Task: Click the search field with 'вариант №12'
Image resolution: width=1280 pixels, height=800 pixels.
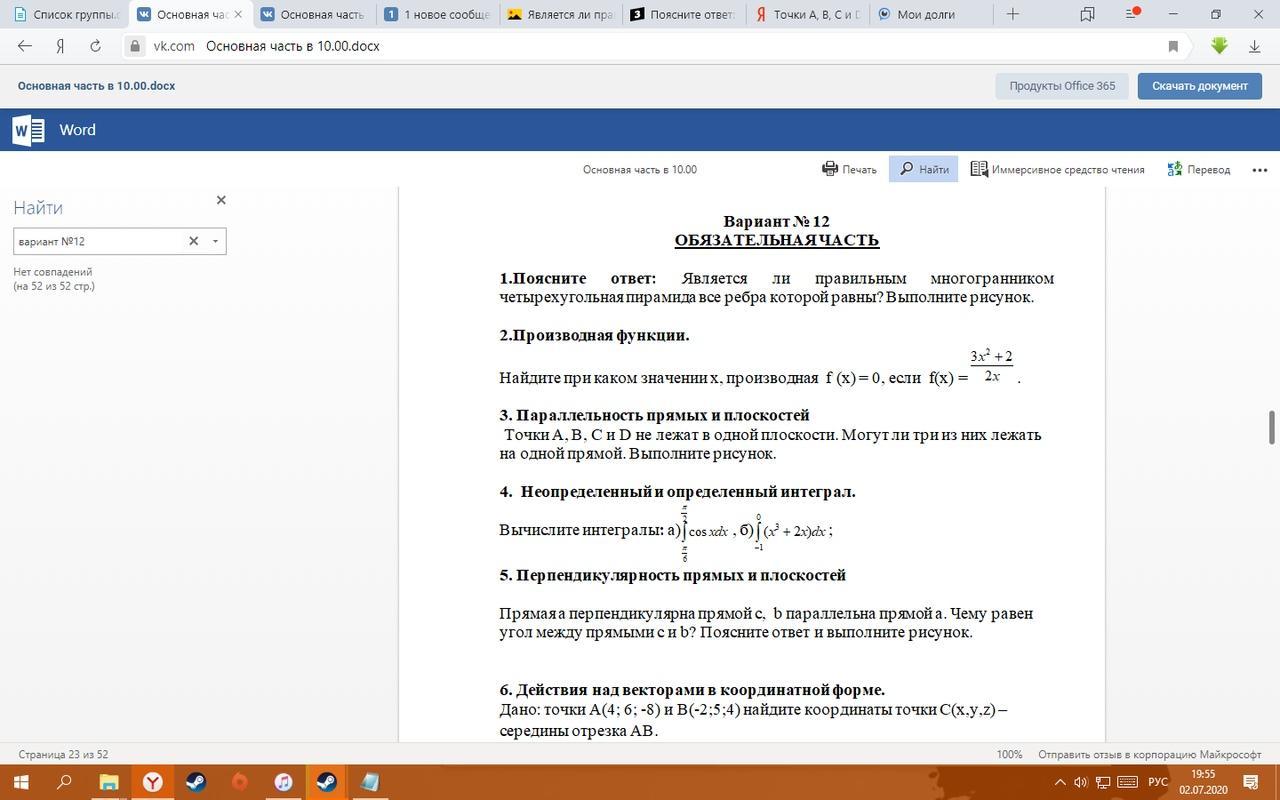Action: point(98,241)
